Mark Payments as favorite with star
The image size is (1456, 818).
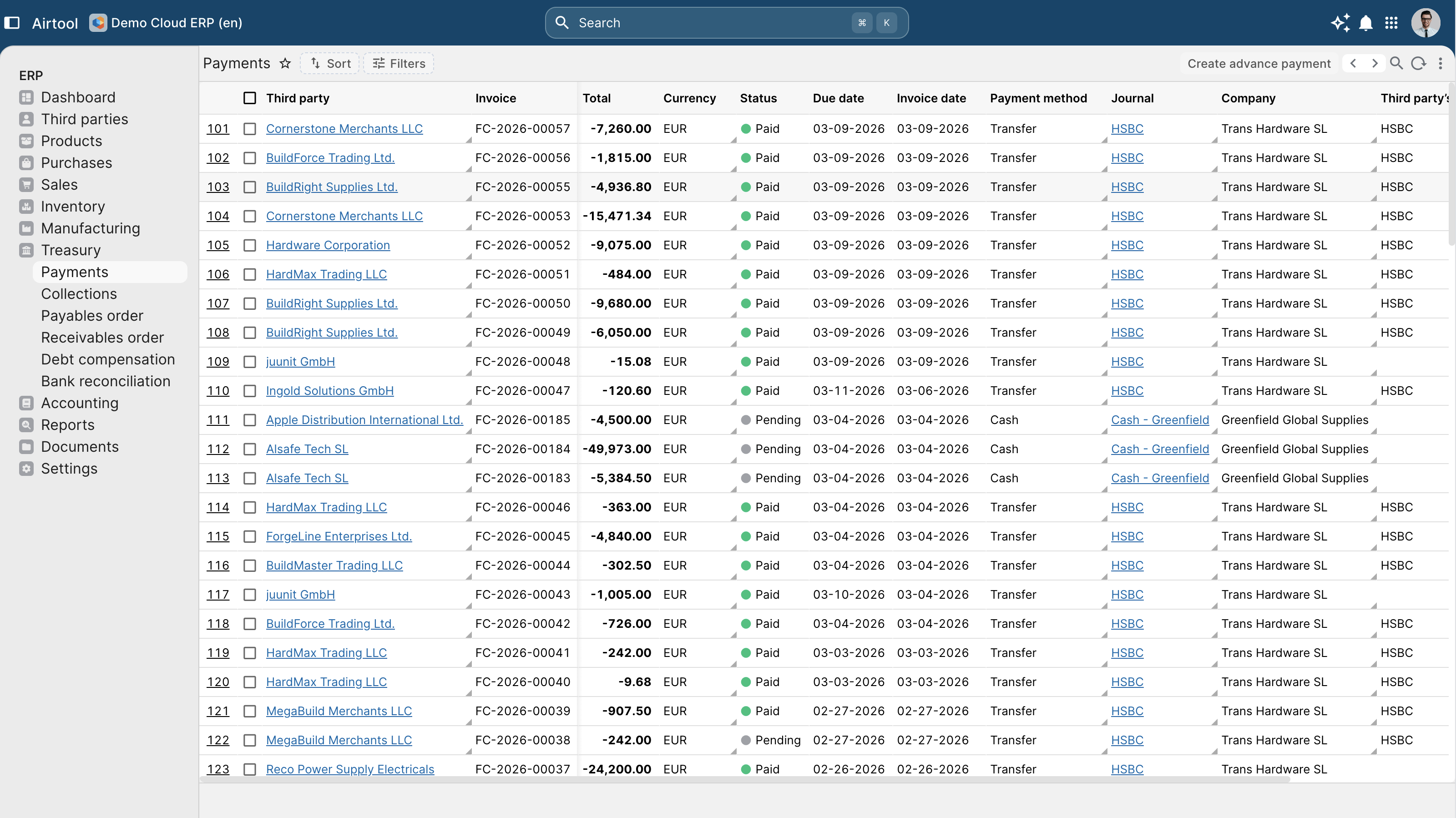pyautogui.click(x=285, y=63)
